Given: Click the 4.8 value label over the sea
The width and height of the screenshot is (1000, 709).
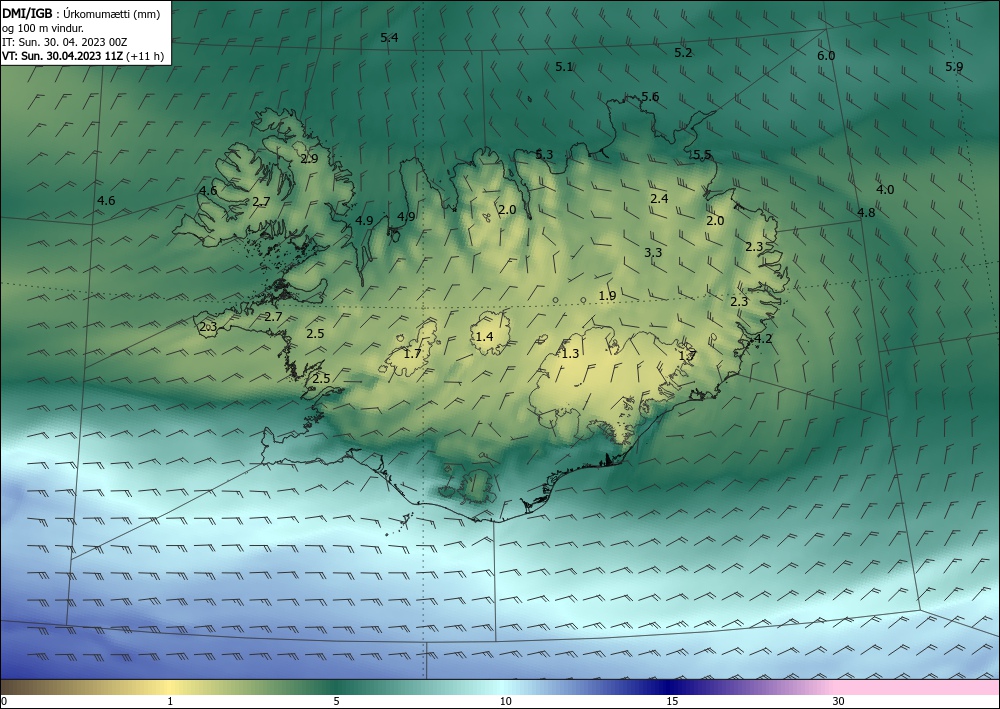Looking at the screenshot, I should click(x=866, y=213).
